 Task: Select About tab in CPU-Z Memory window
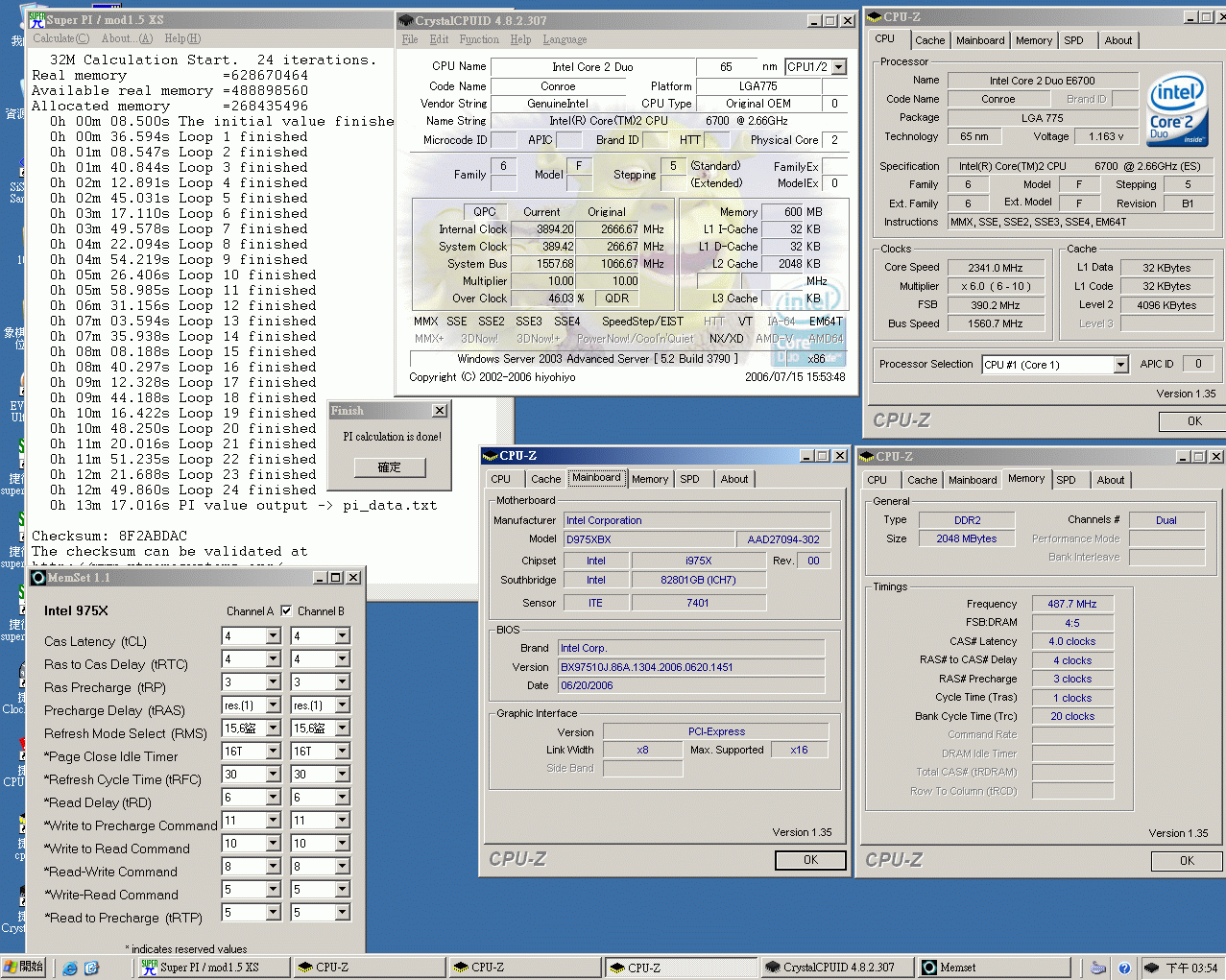(x=1111, y=480)
